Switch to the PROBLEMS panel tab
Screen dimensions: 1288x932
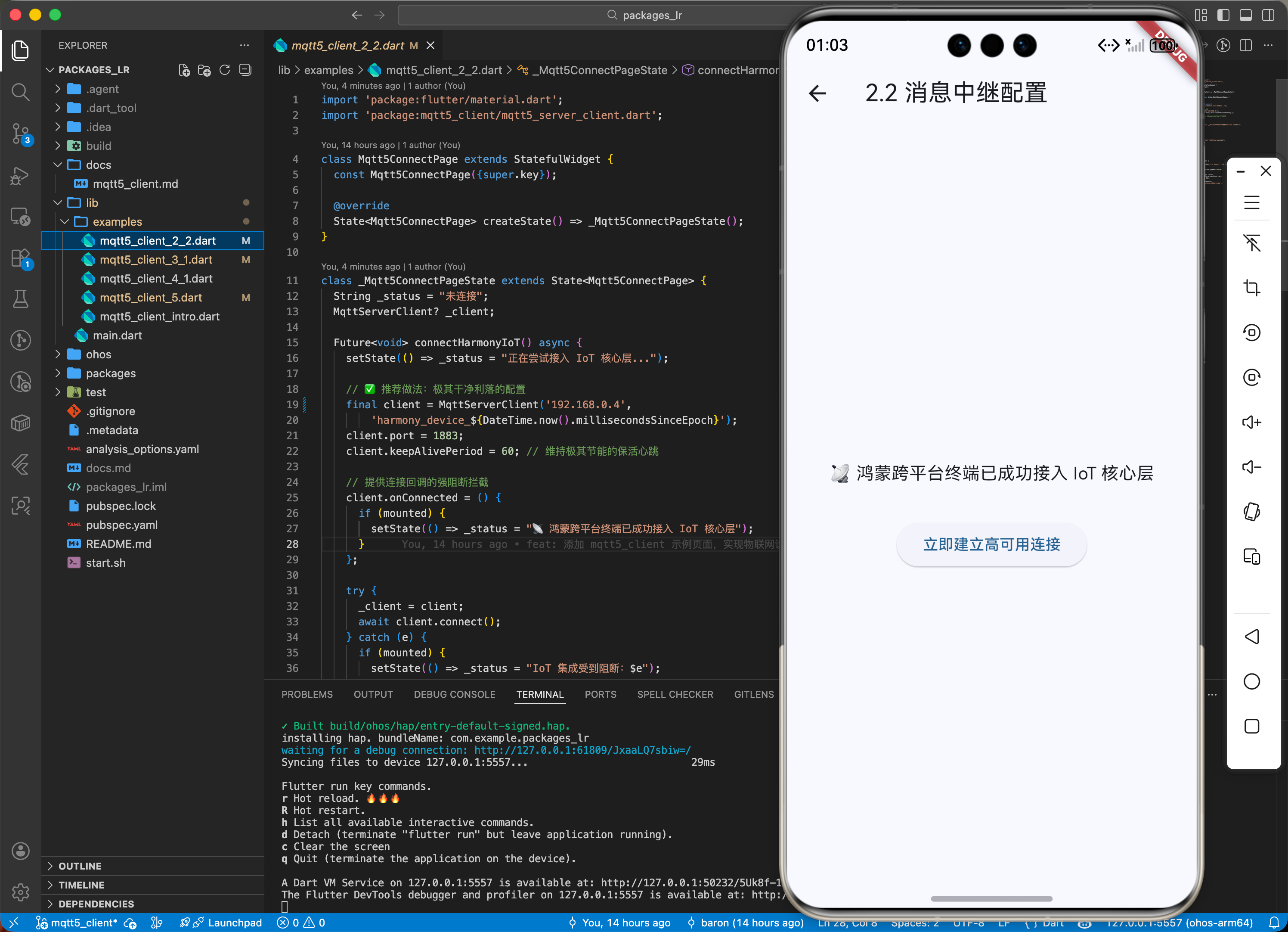307,694
